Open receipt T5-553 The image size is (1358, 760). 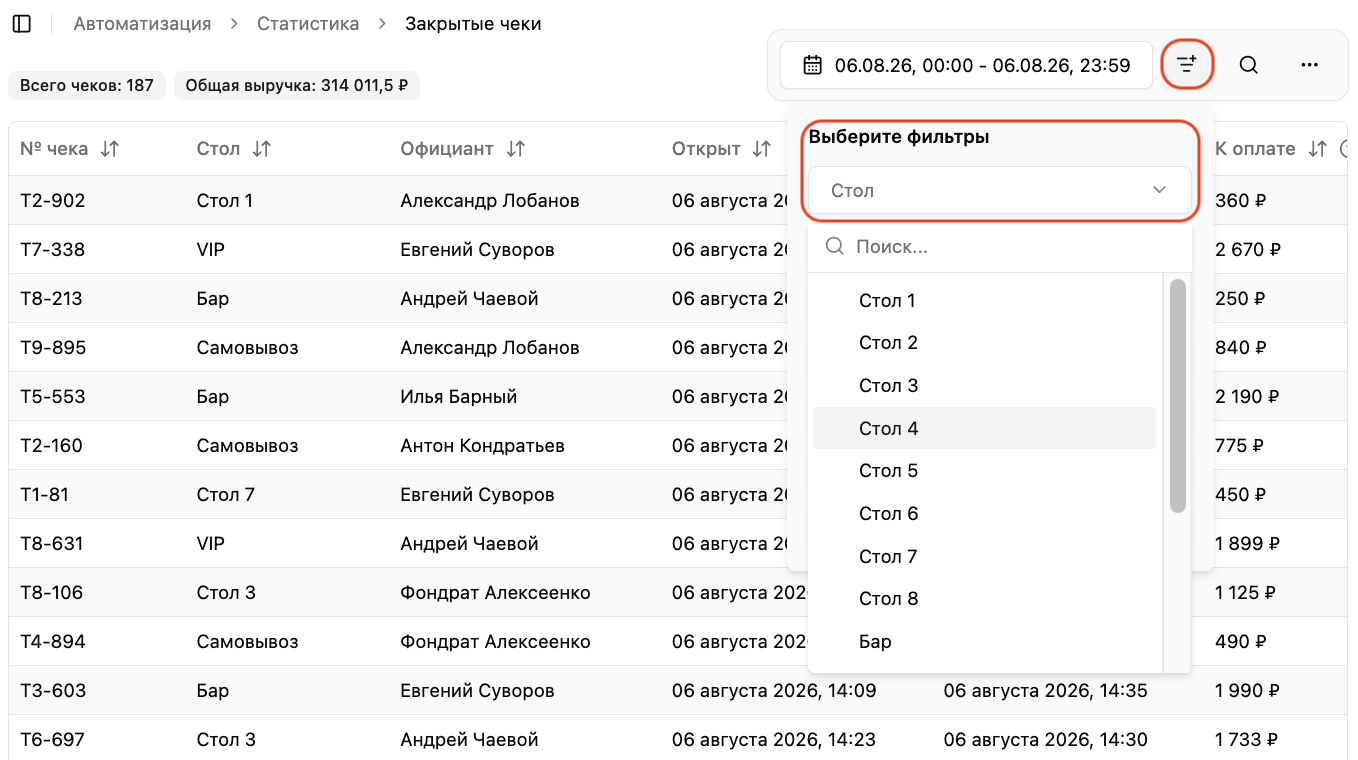(x=53, y=397)
